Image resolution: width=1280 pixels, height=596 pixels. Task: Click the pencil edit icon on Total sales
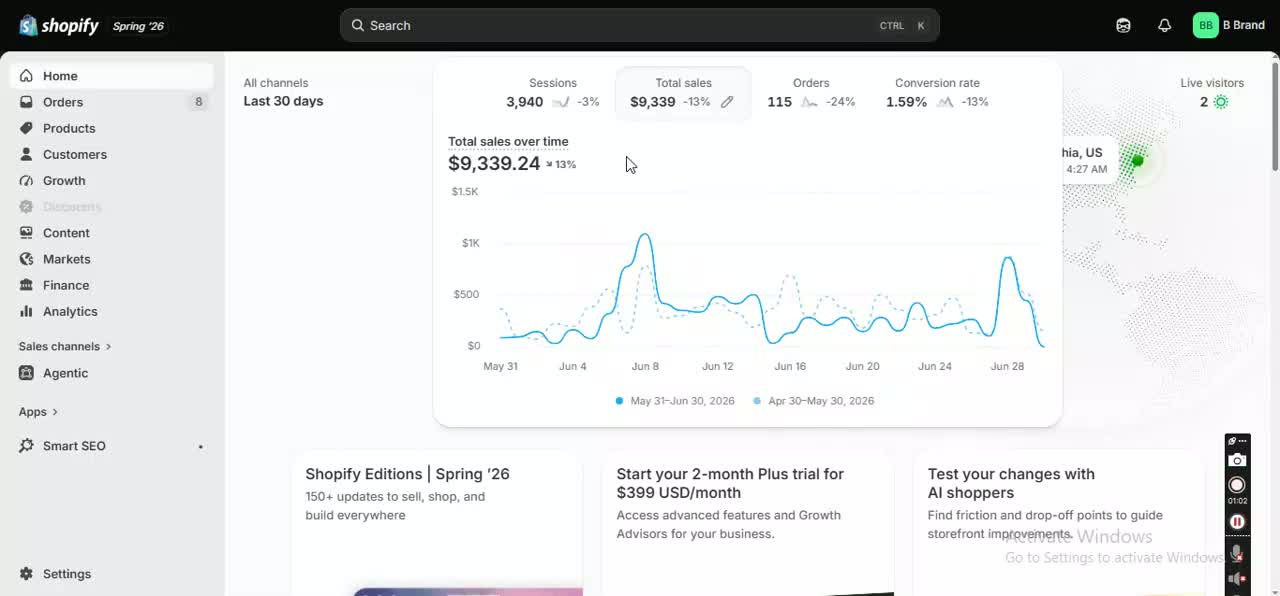(727, 102)
